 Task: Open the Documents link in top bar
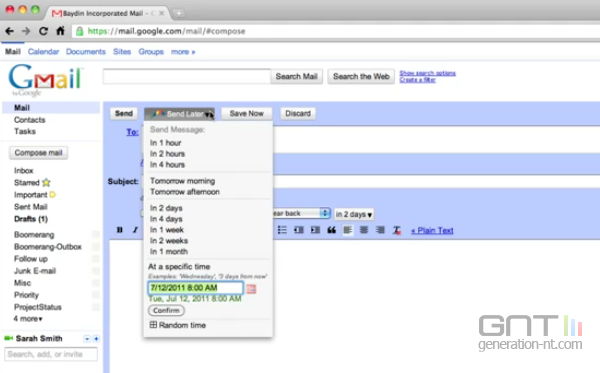[86, 52]
